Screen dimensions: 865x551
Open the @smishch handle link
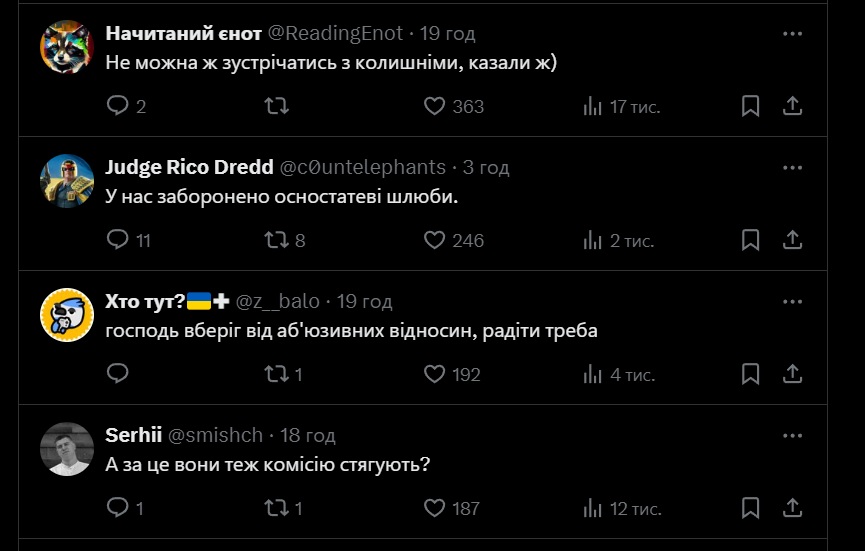[x=215, y=435]
